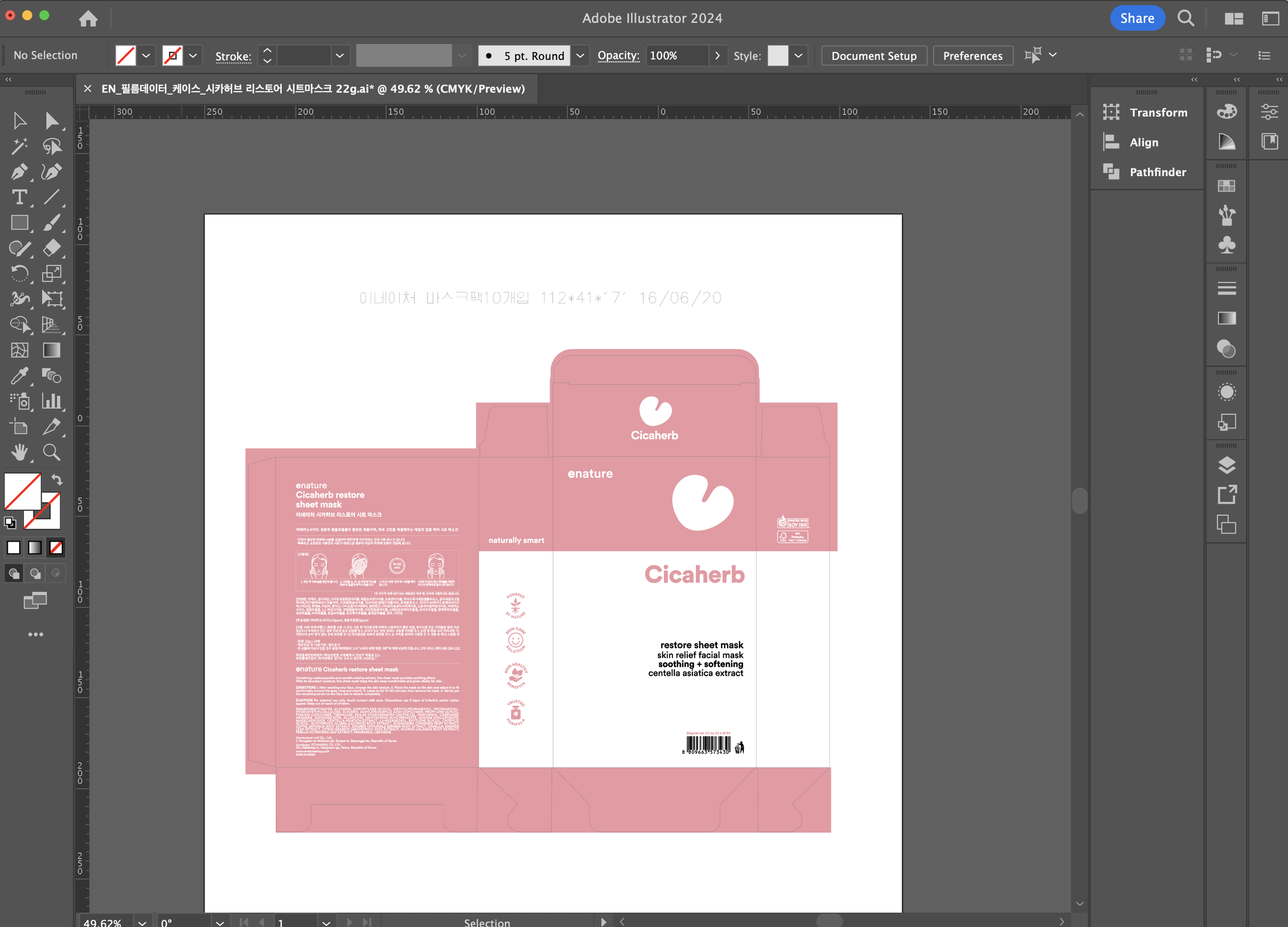
Task: Click the Share button
Action: [x=1137, y=18]
